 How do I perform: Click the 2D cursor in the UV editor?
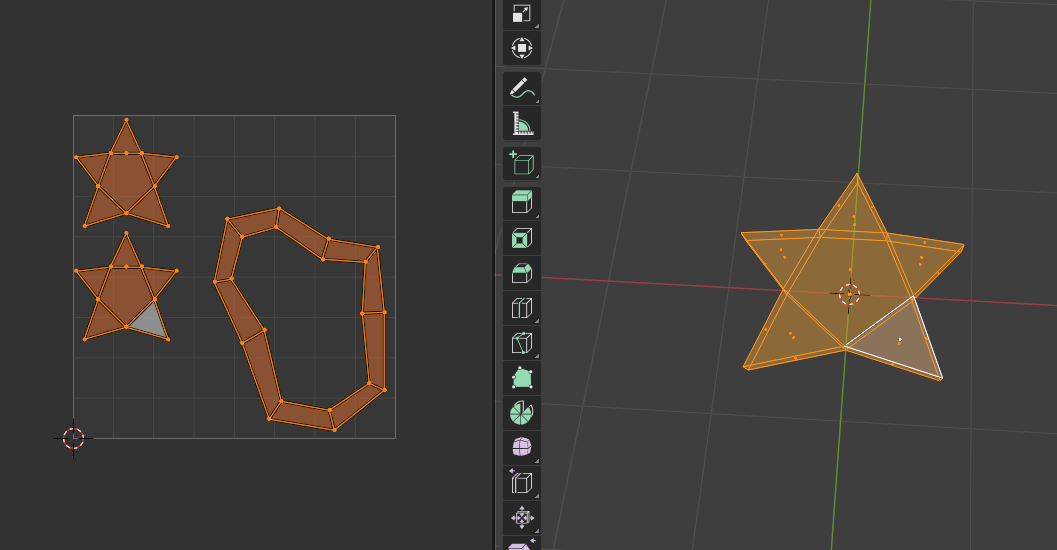(73, 438)
